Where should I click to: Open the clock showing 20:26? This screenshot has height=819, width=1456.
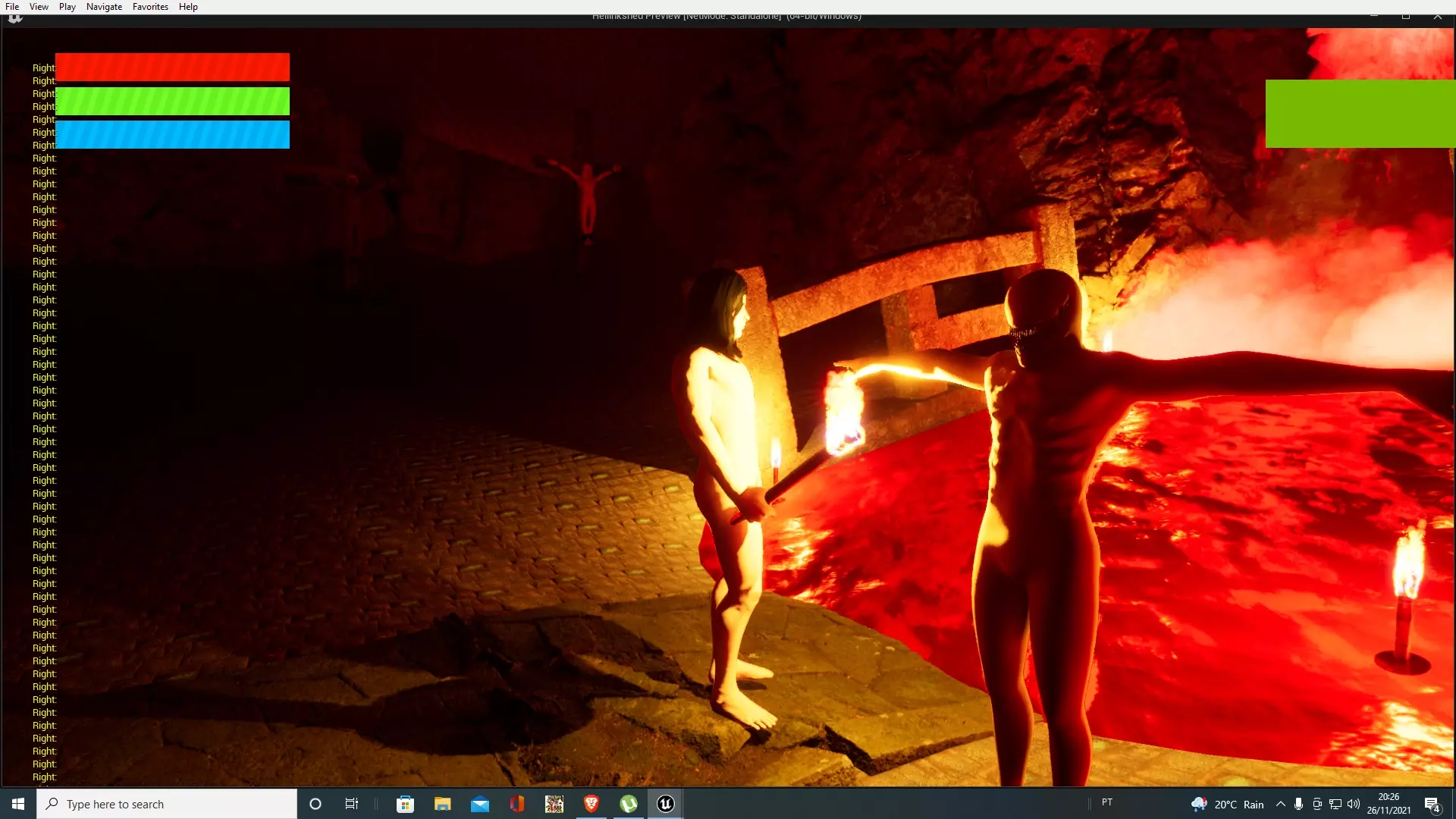[1389, 804]
